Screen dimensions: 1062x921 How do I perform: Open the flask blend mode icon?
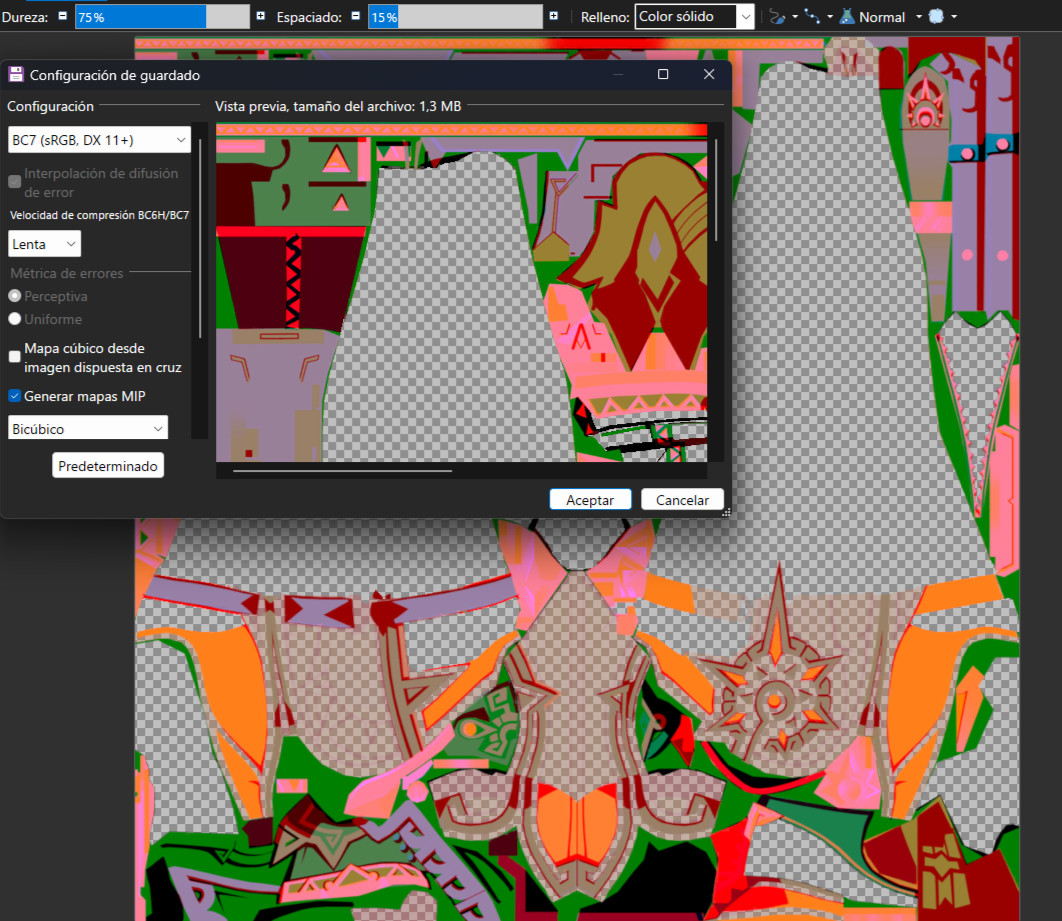click(x=847, y=16)
